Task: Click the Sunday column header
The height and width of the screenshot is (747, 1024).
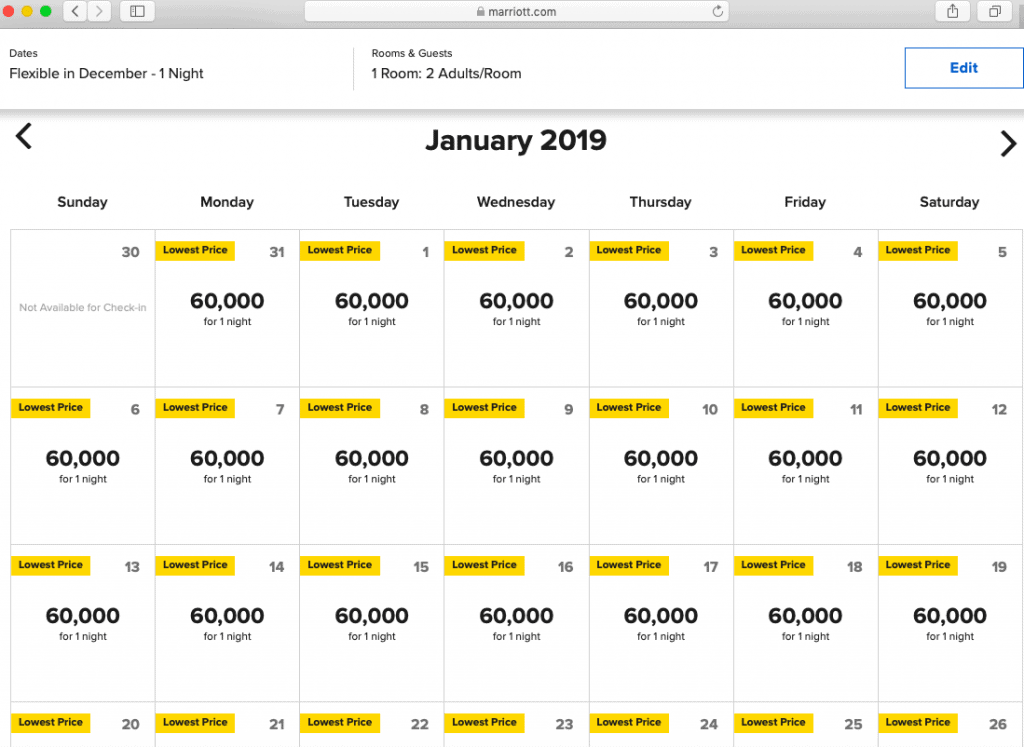Action: click(x=82, y=202)
